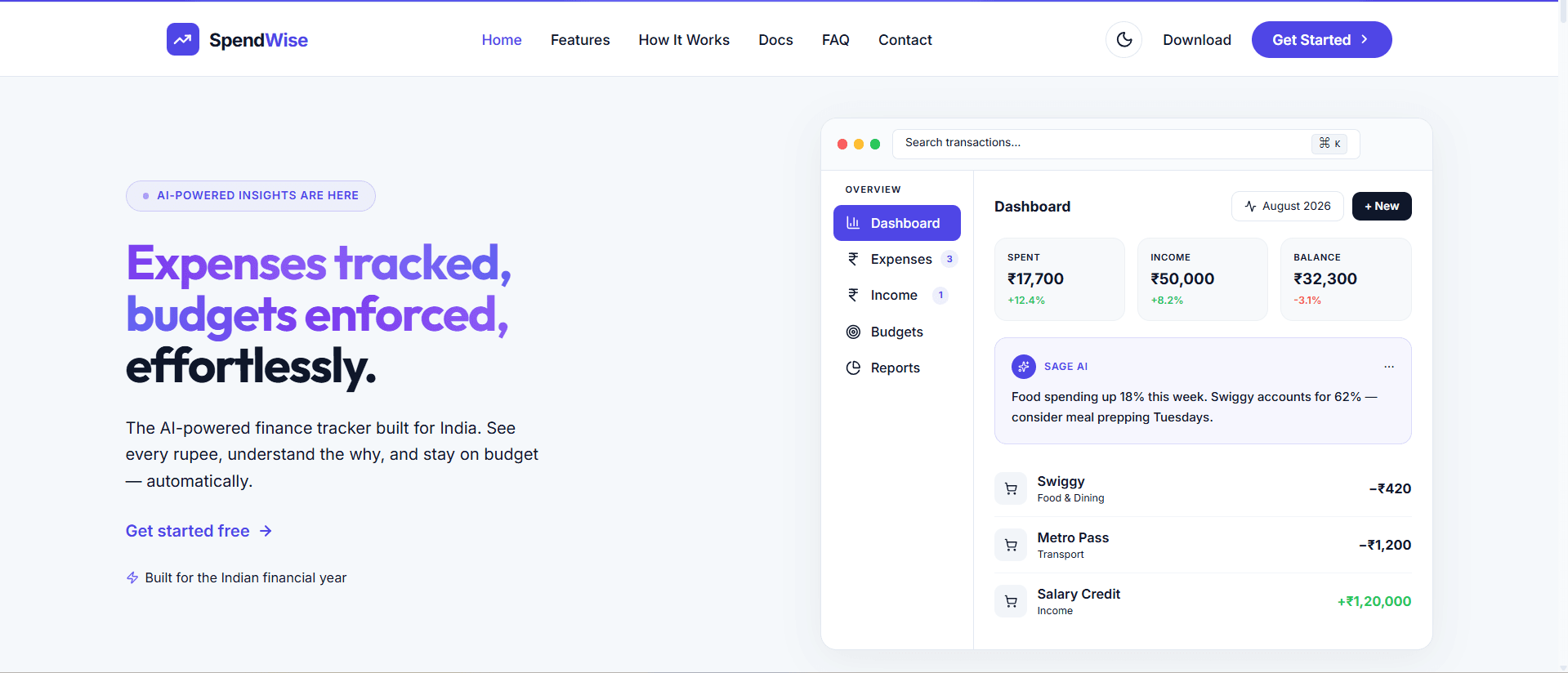Click the lightning bolt icon

pyautogui.click(x=132, y=577)
